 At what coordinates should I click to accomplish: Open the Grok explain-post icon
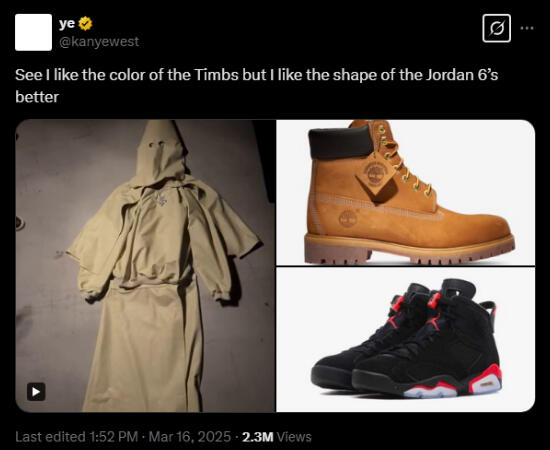496,28
